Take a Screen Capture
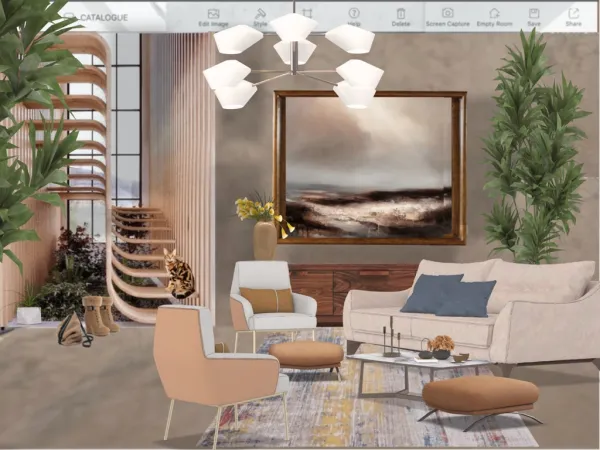The image size is (600, 450). click(x=447, y=16)
